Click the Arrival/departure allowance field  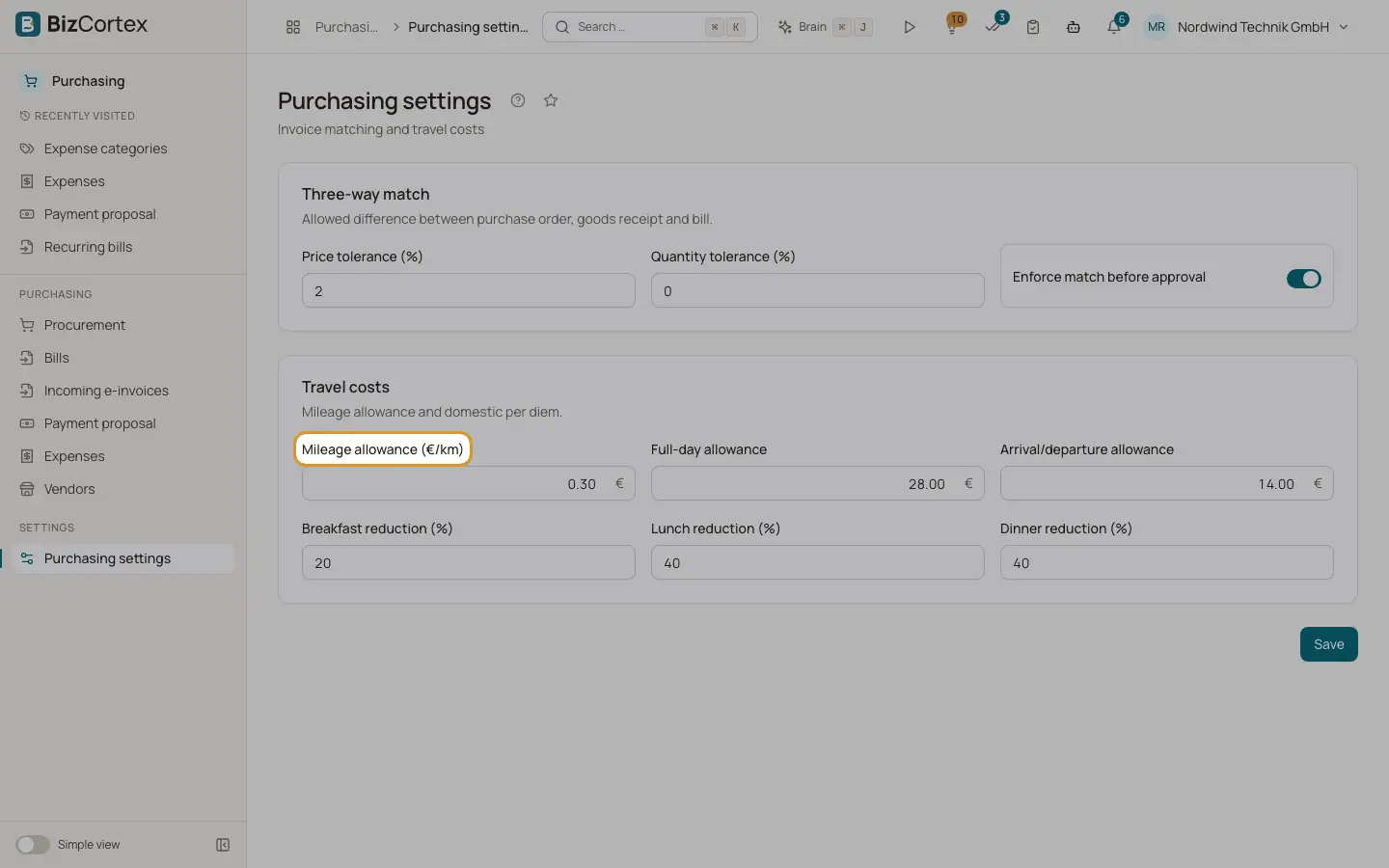(x=1167, y=483)
